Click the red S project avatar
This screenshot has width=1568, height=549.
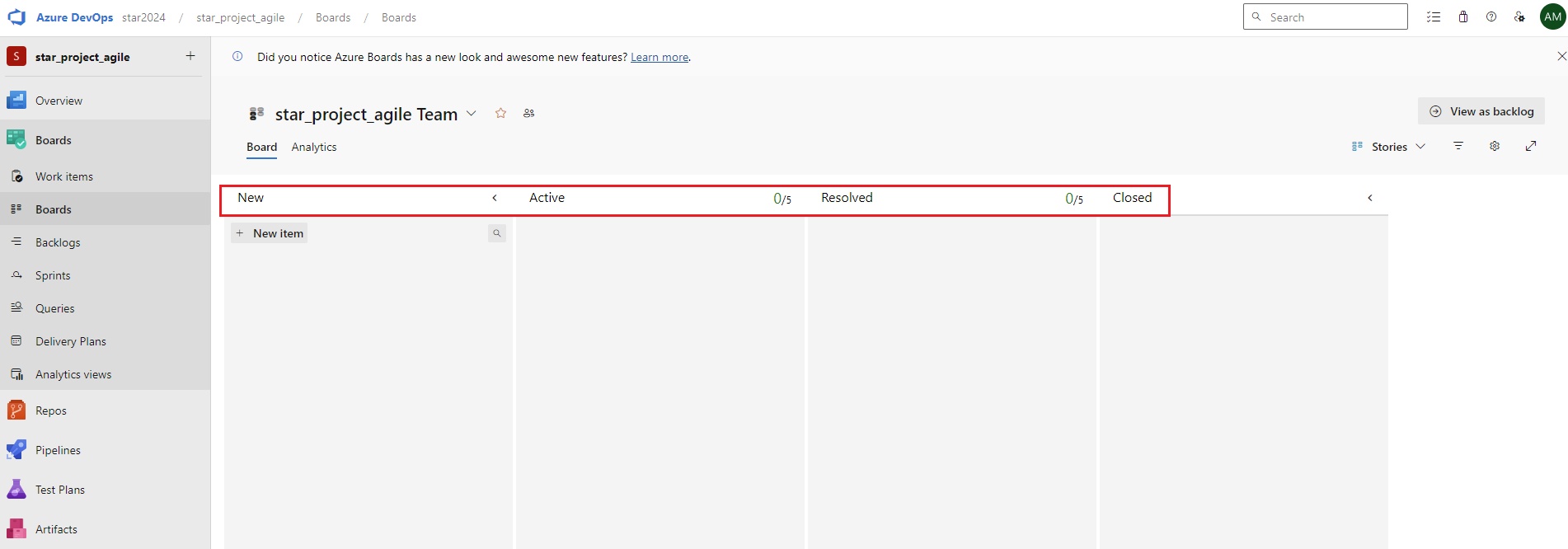(x=16, y=56)
